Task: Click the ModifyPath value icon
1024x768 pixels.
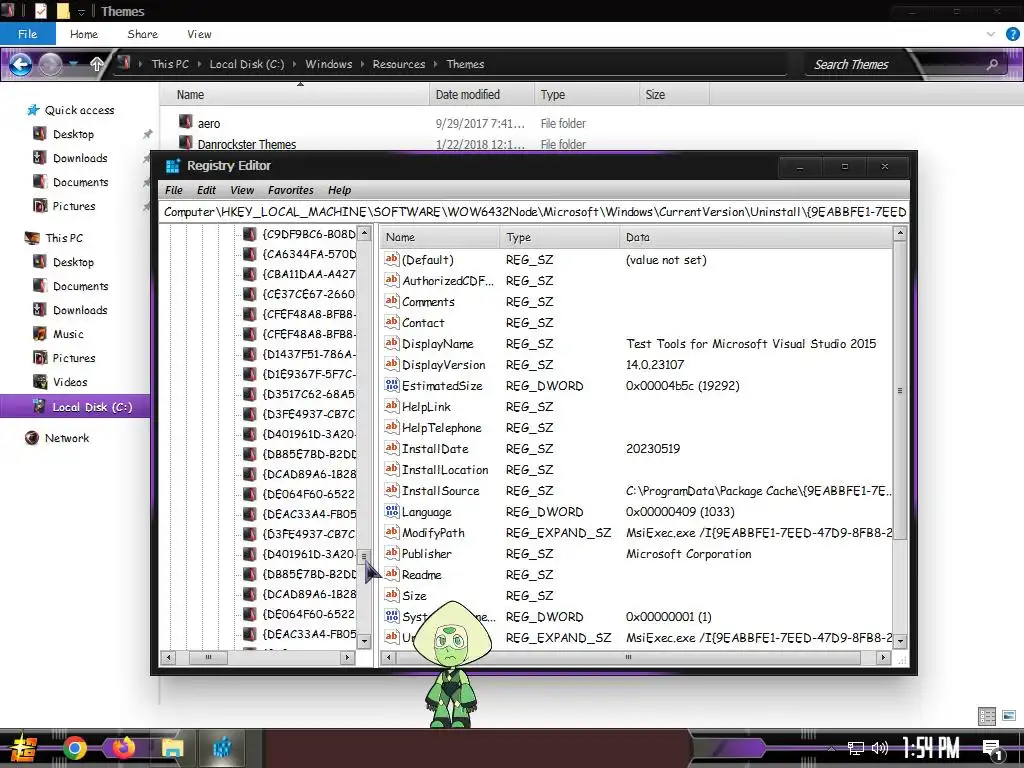Action: [391, 532]
